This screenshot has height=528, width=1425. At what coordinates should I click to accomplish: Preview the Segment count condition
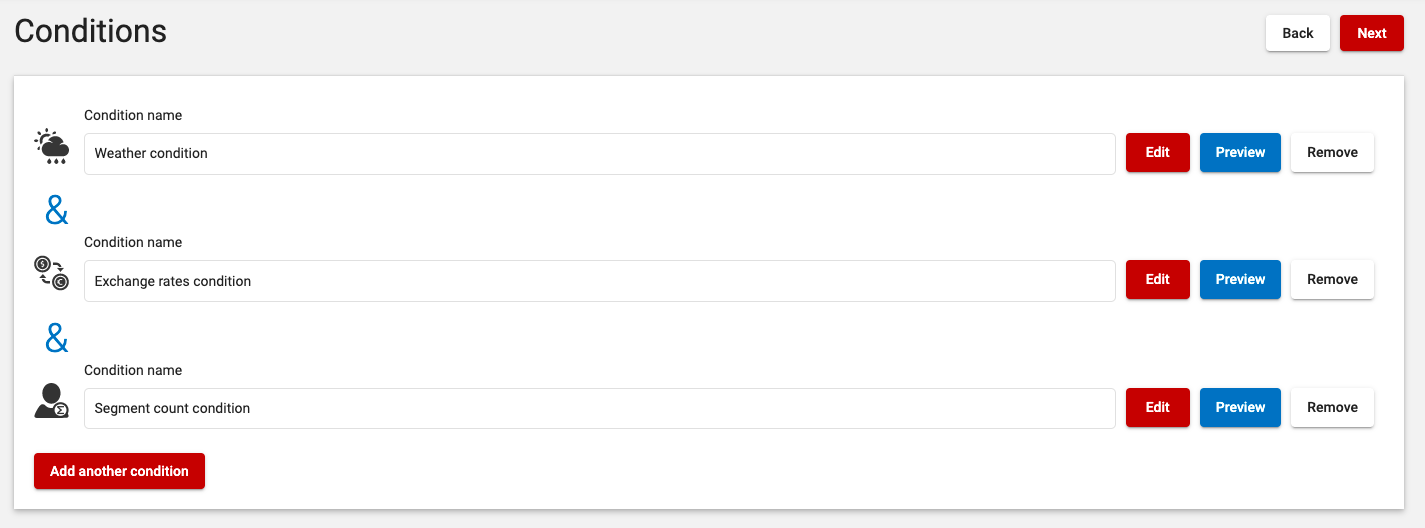tap(1240, 408)
